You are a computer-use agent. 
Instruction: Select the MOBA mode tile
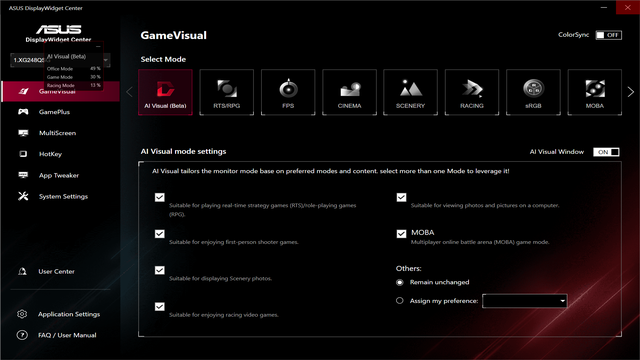pyautogui.click(x=595, y=92)
